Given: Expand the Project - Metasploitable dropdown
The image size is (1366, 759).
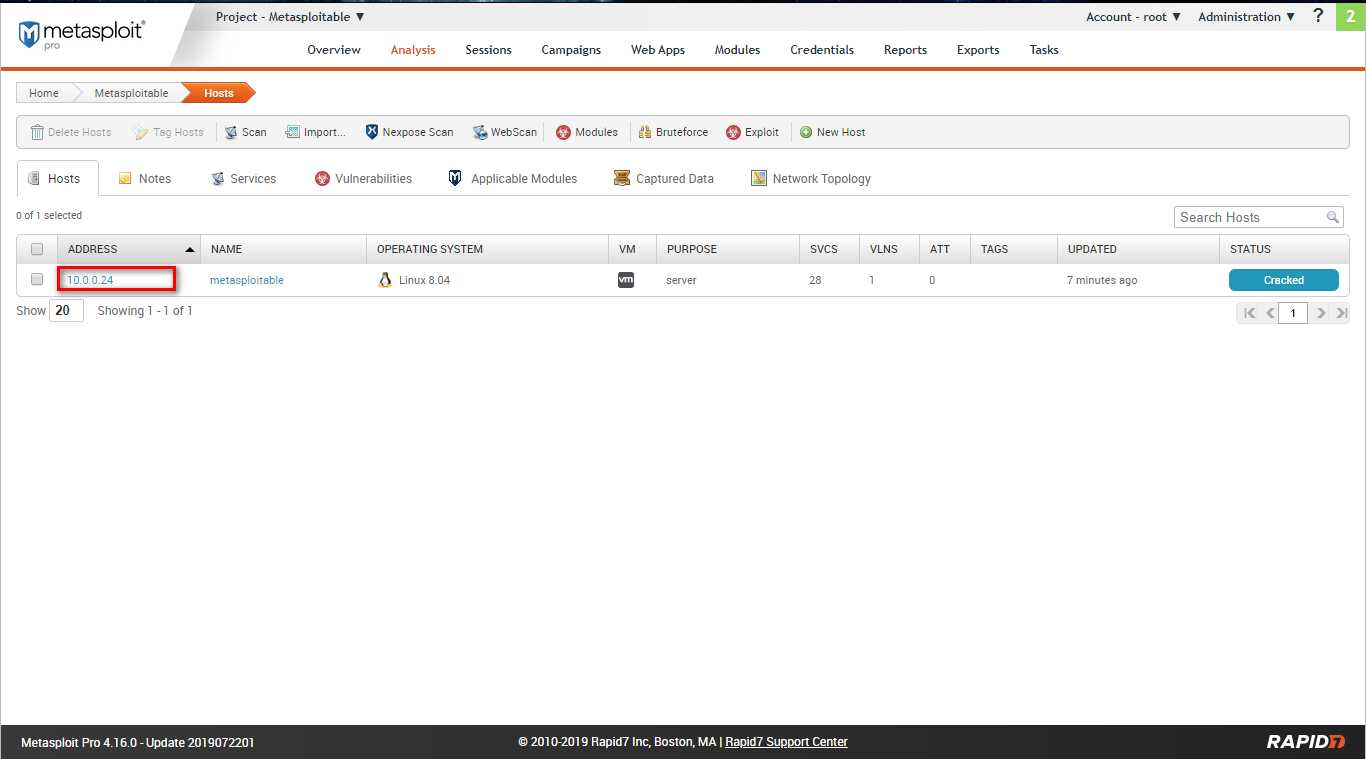Looking at the screenshot, I should 290,17.
